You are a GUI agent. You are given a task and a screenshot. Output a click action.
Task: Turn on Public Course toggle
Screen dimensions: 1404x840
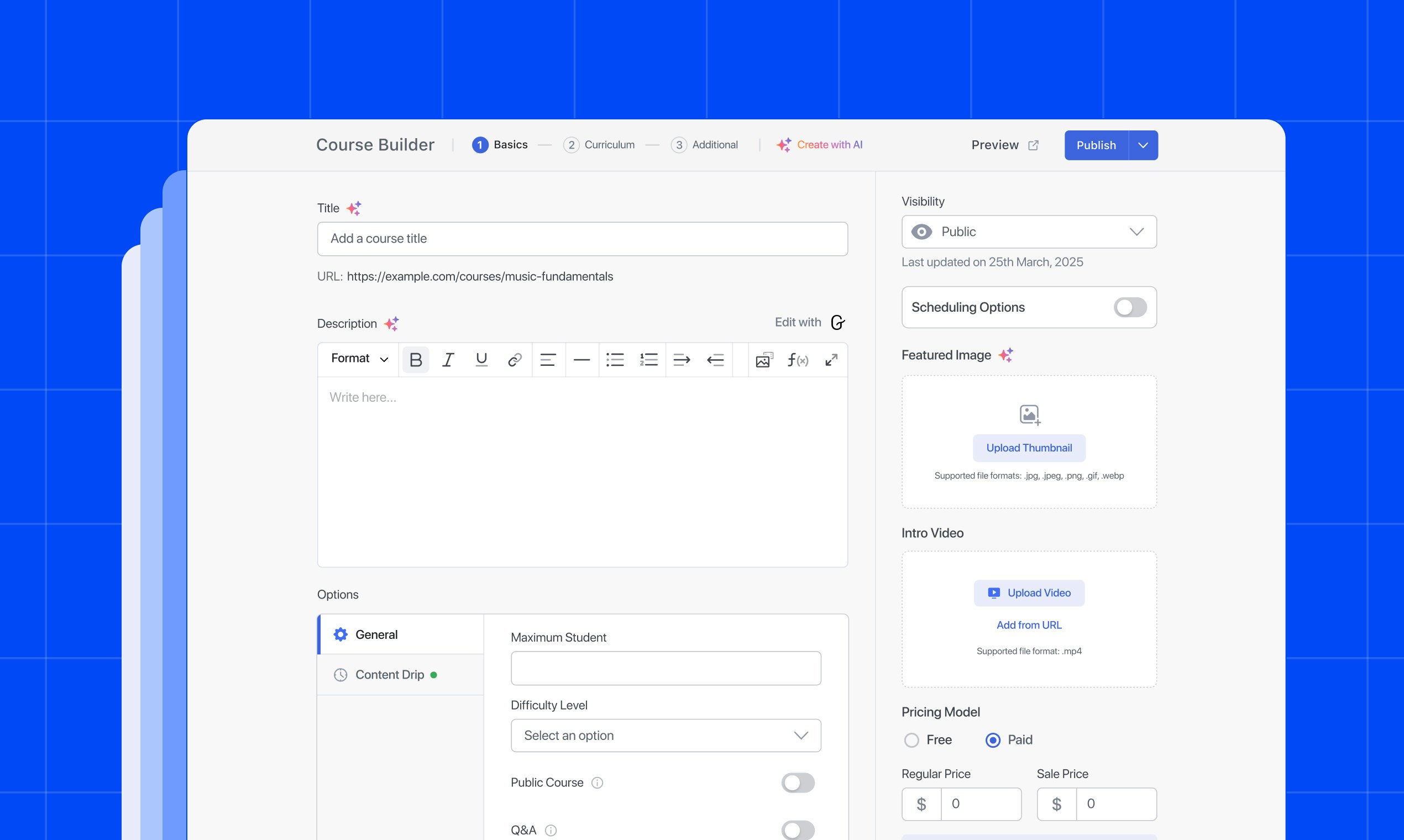coord(797,783)
